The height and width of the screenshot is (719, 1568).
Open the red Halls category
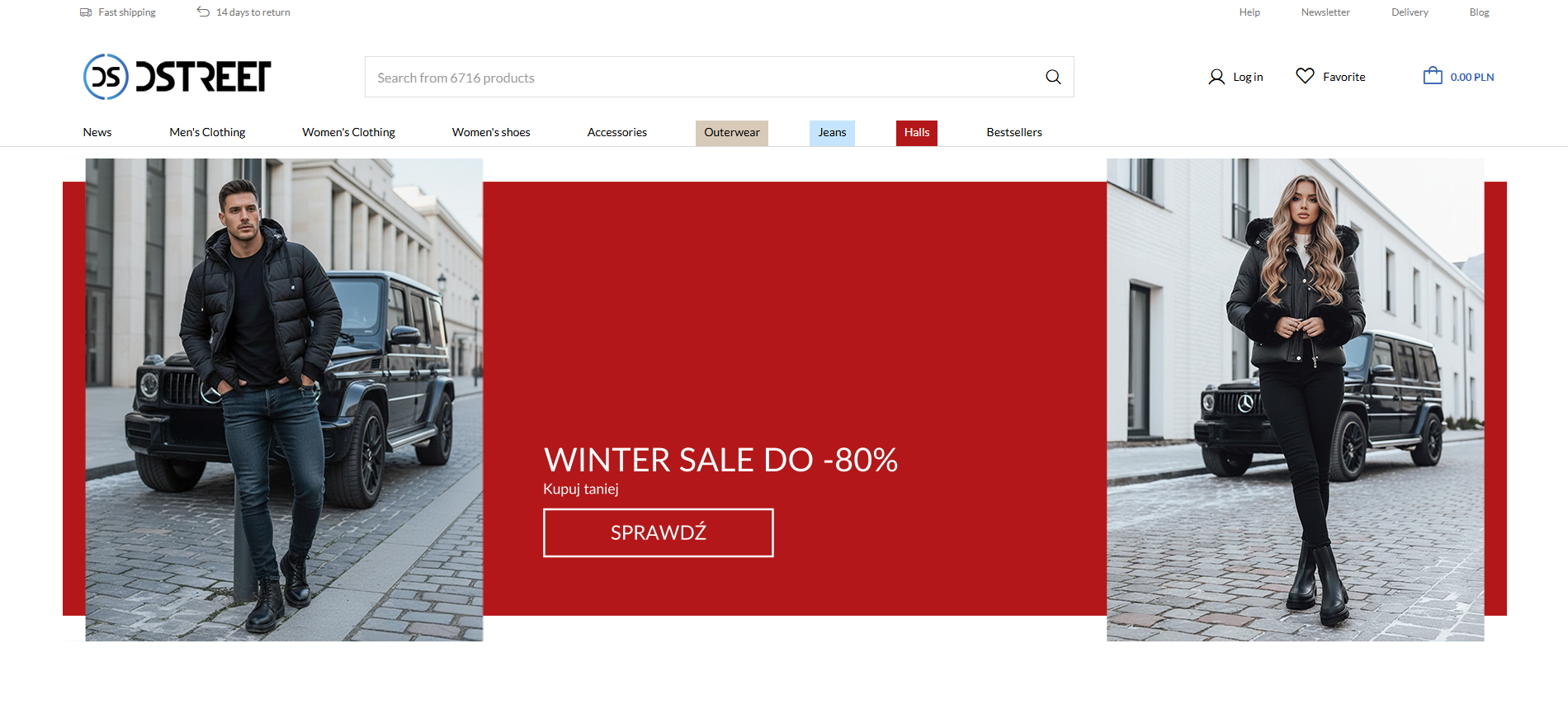tap(916, 132)
